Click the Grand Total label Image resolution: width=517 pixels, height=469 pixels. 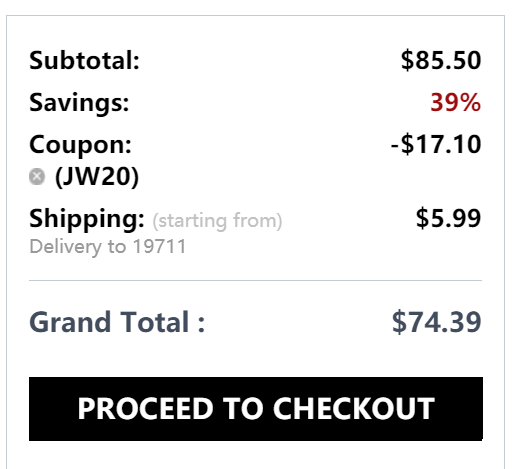(x=117, y=322)
